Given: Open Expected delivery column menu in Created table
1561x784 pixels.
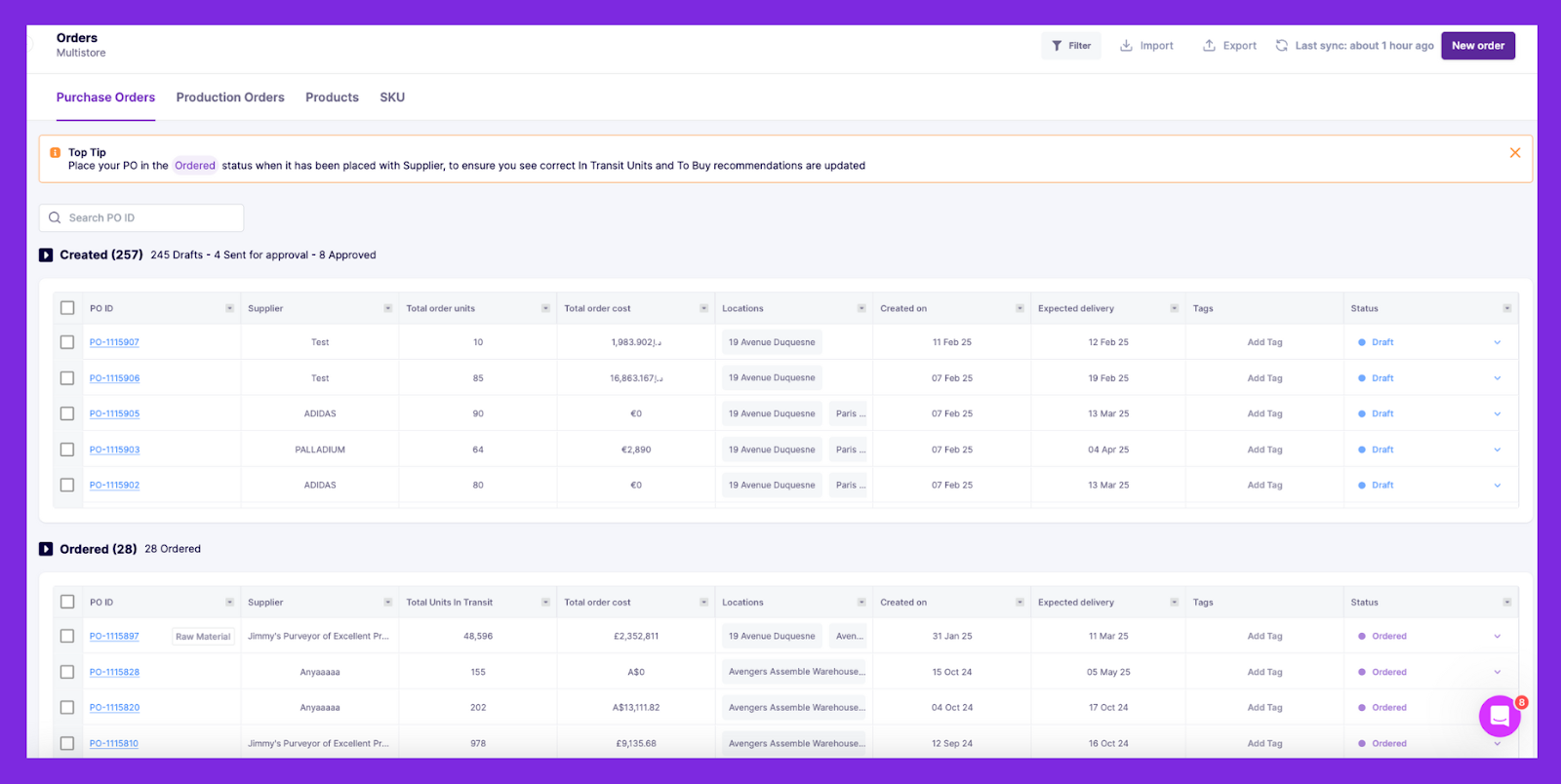Looking at the screenshot, I should point(1174,308).
